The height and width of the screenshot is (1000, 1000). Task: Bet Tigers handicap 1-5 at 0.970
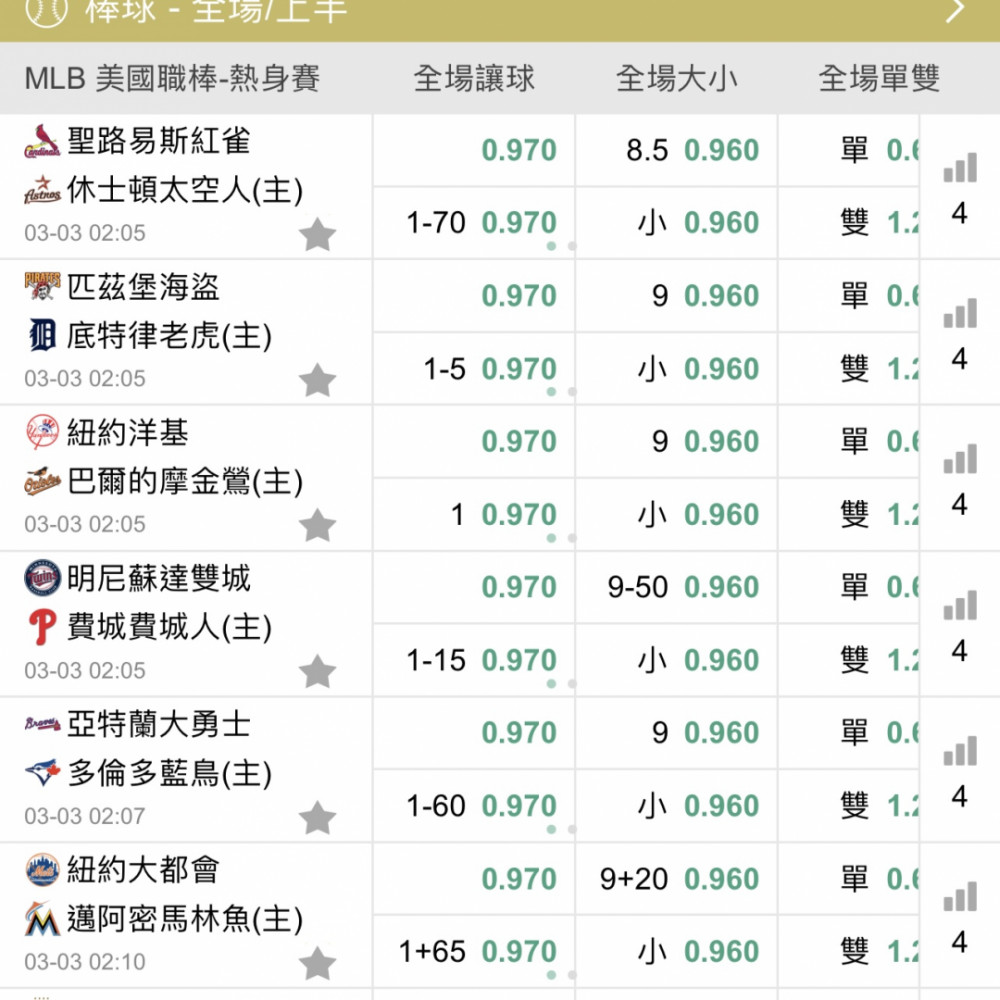point(474,369)
